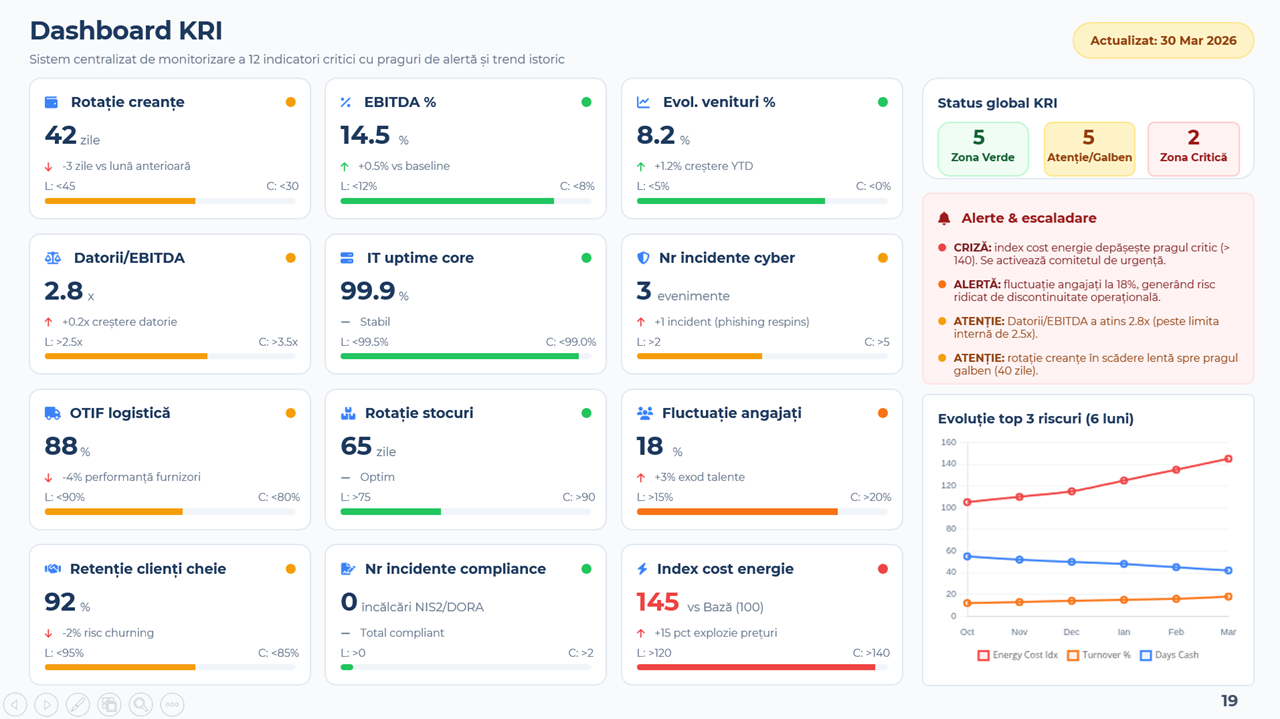The width and height of the screenshot is (1280, 719).
Task: Click the slide number 19
Action: point(1230,701)
